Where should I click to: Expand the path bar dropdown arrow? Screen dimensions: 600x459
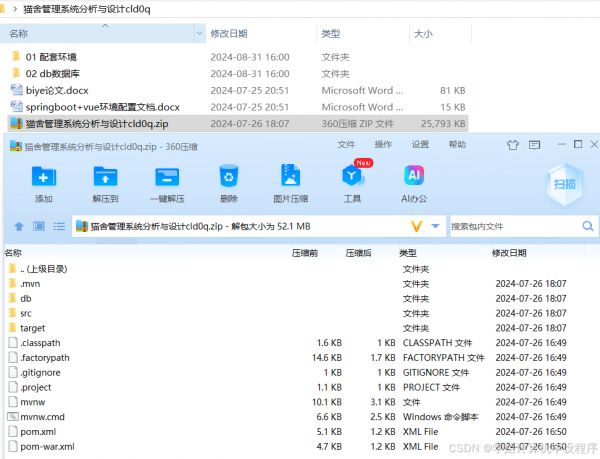(x=435, y=226)
